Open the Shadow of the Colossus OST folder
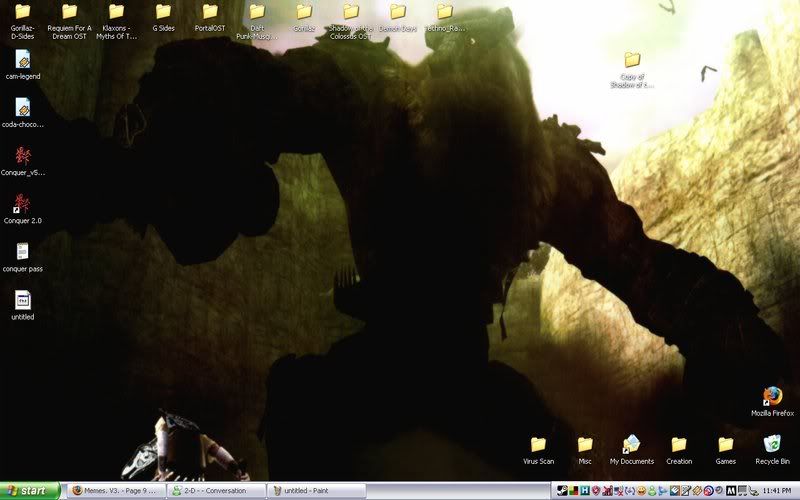The width and height of the screenshot is (800, 500). 351,21
